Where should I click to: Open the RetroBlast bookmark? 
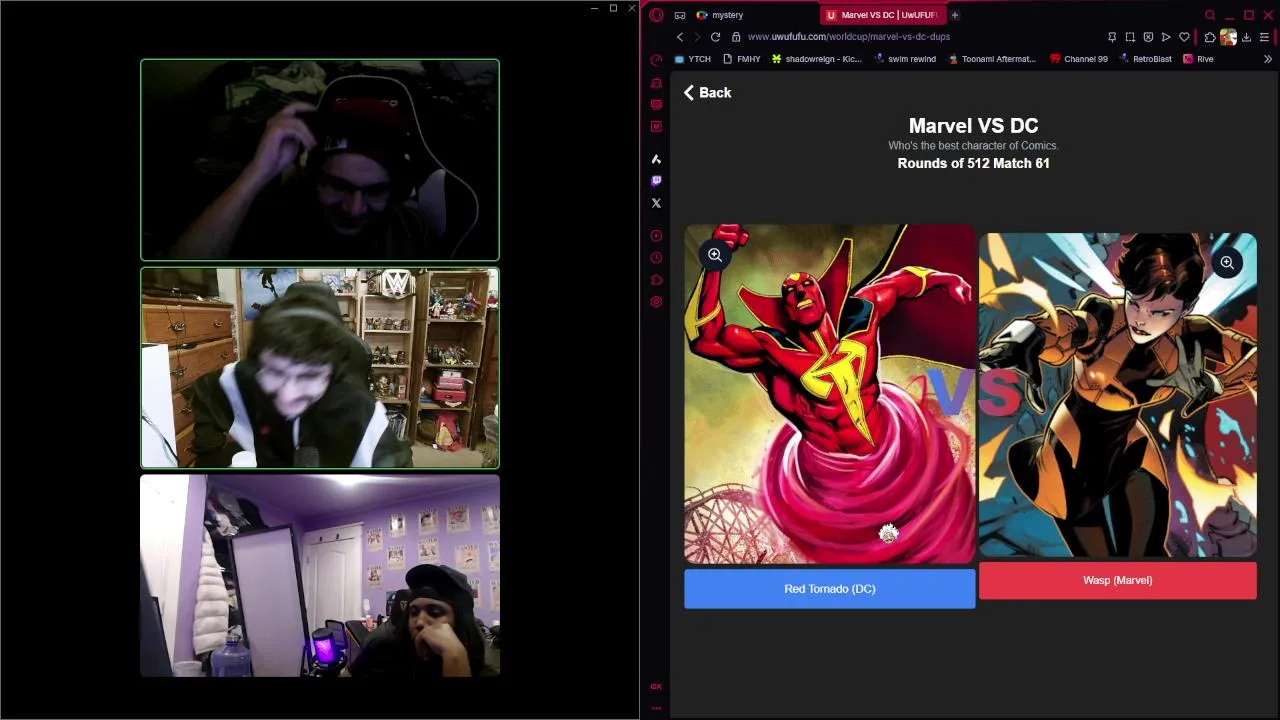[1145, 59]
